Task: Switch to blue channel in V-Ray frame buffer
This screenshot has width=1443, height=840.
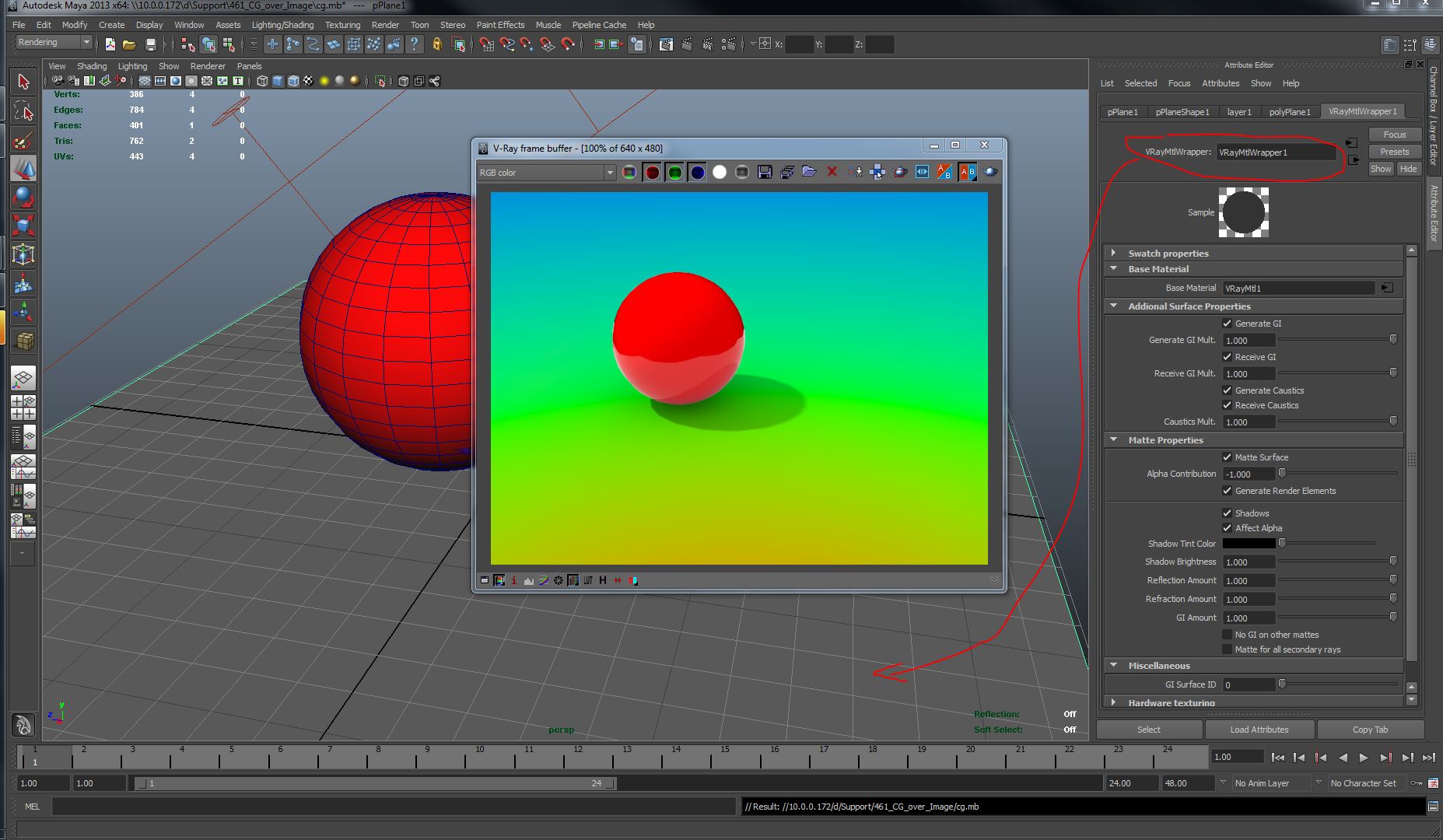Action: point(697,172)
